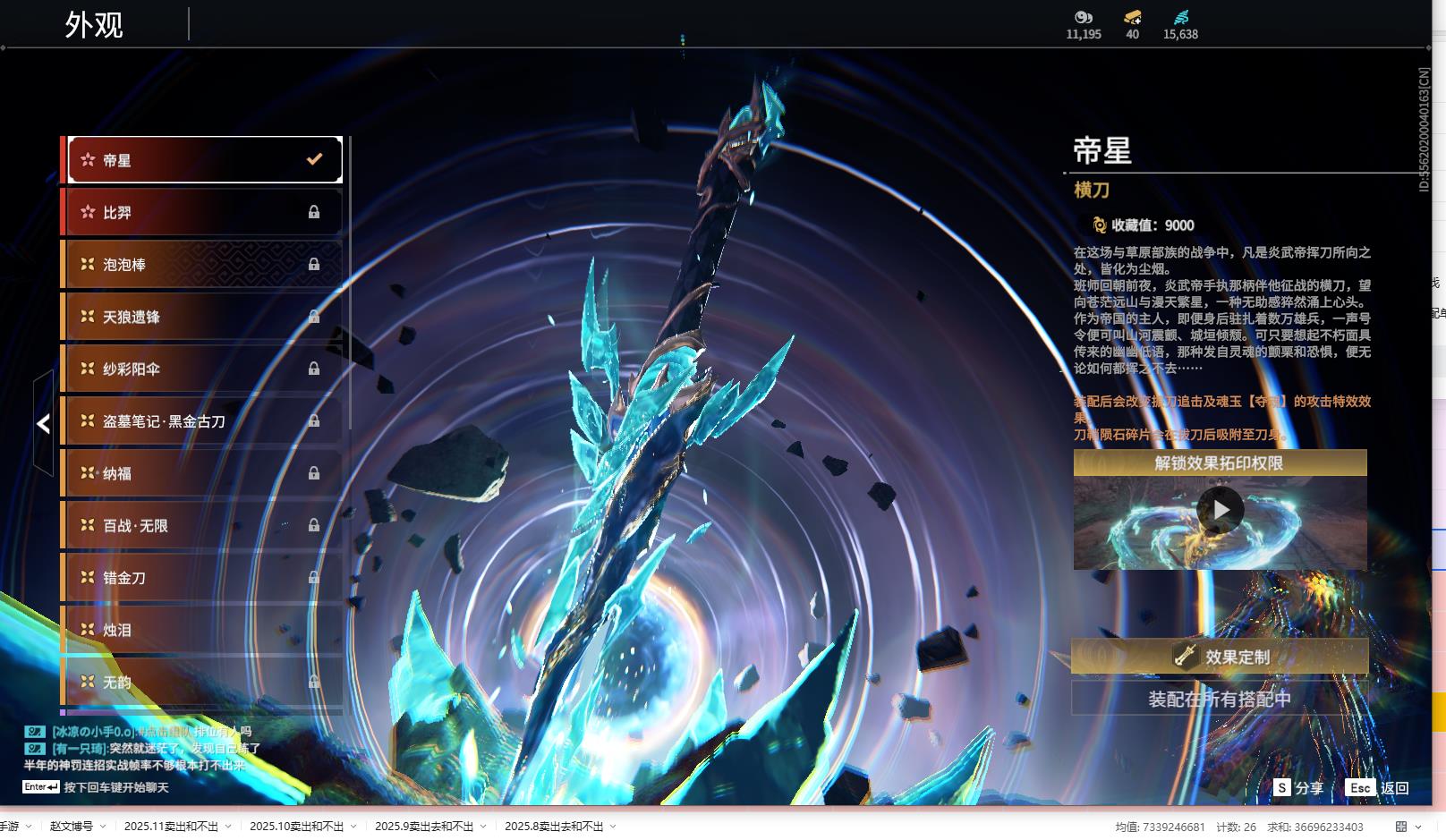Click the 解锁效果拓印权限 banner
The height and width of the screenshot is (840, 1446).
point(1220,462)
